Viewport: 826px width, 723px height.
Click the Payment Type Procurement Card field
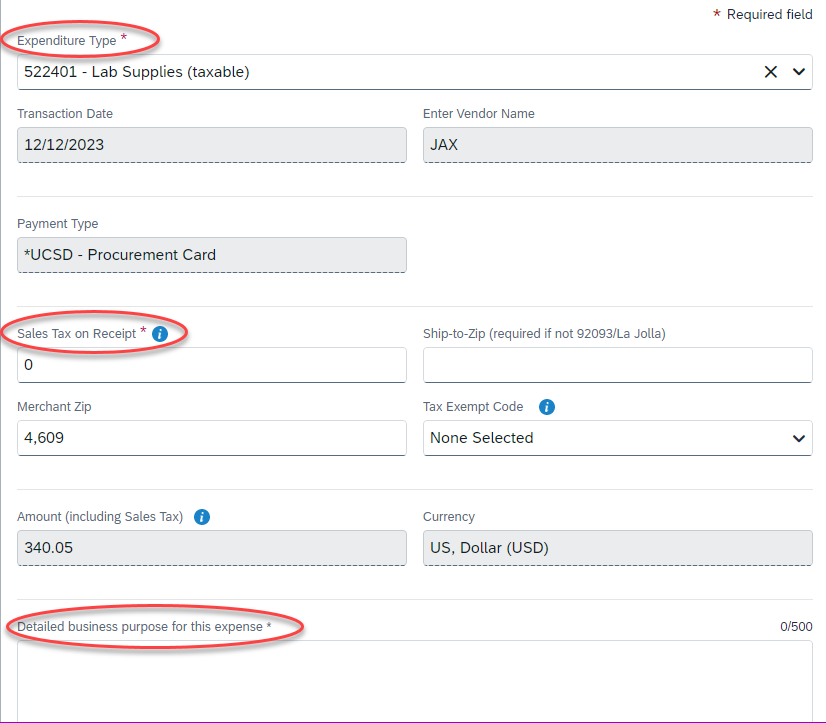click(x=211, y=255)
